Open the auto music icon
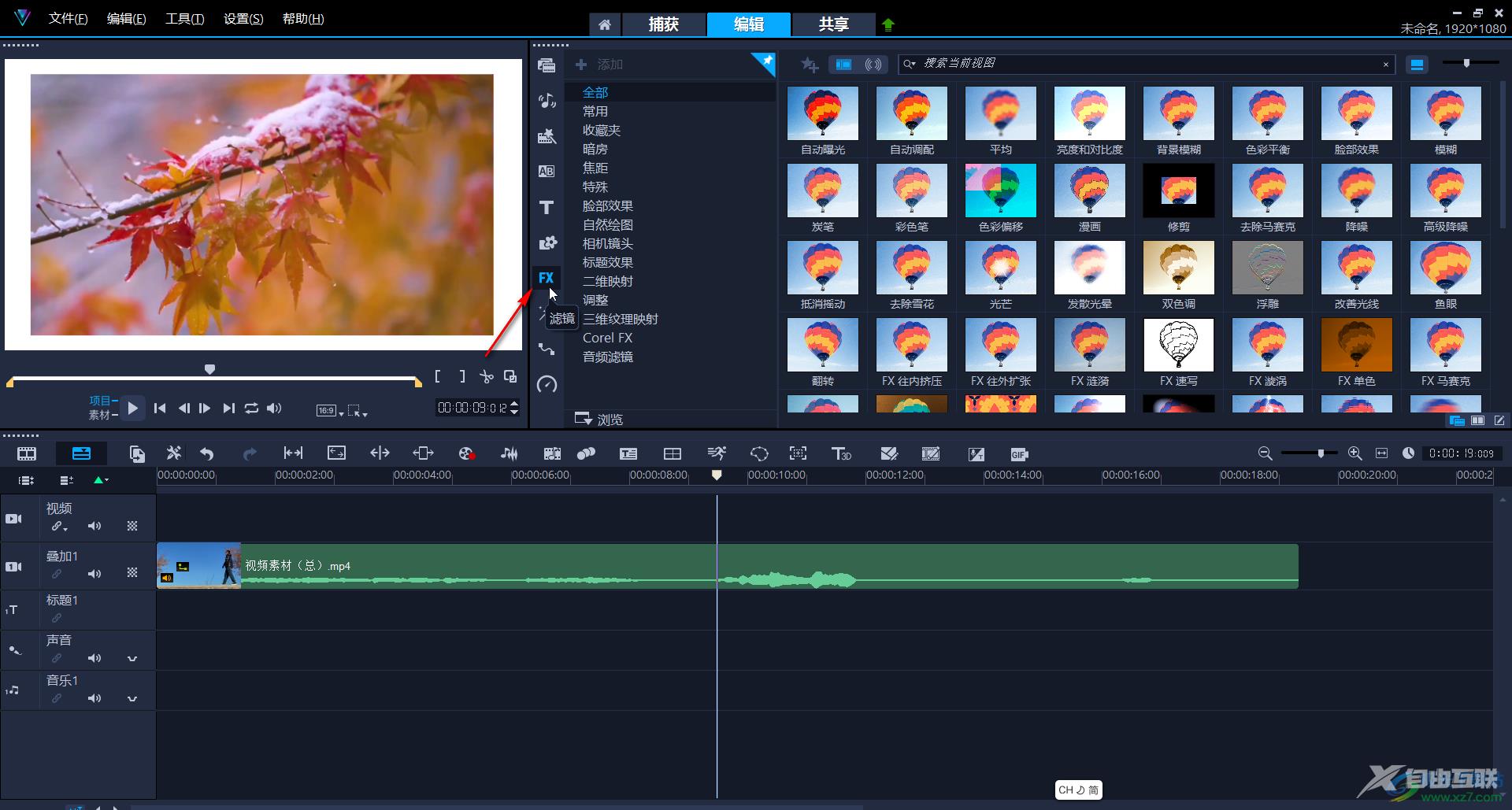Image resolution: width=1512 pixels, height=810 pixels. pos(552,453)
